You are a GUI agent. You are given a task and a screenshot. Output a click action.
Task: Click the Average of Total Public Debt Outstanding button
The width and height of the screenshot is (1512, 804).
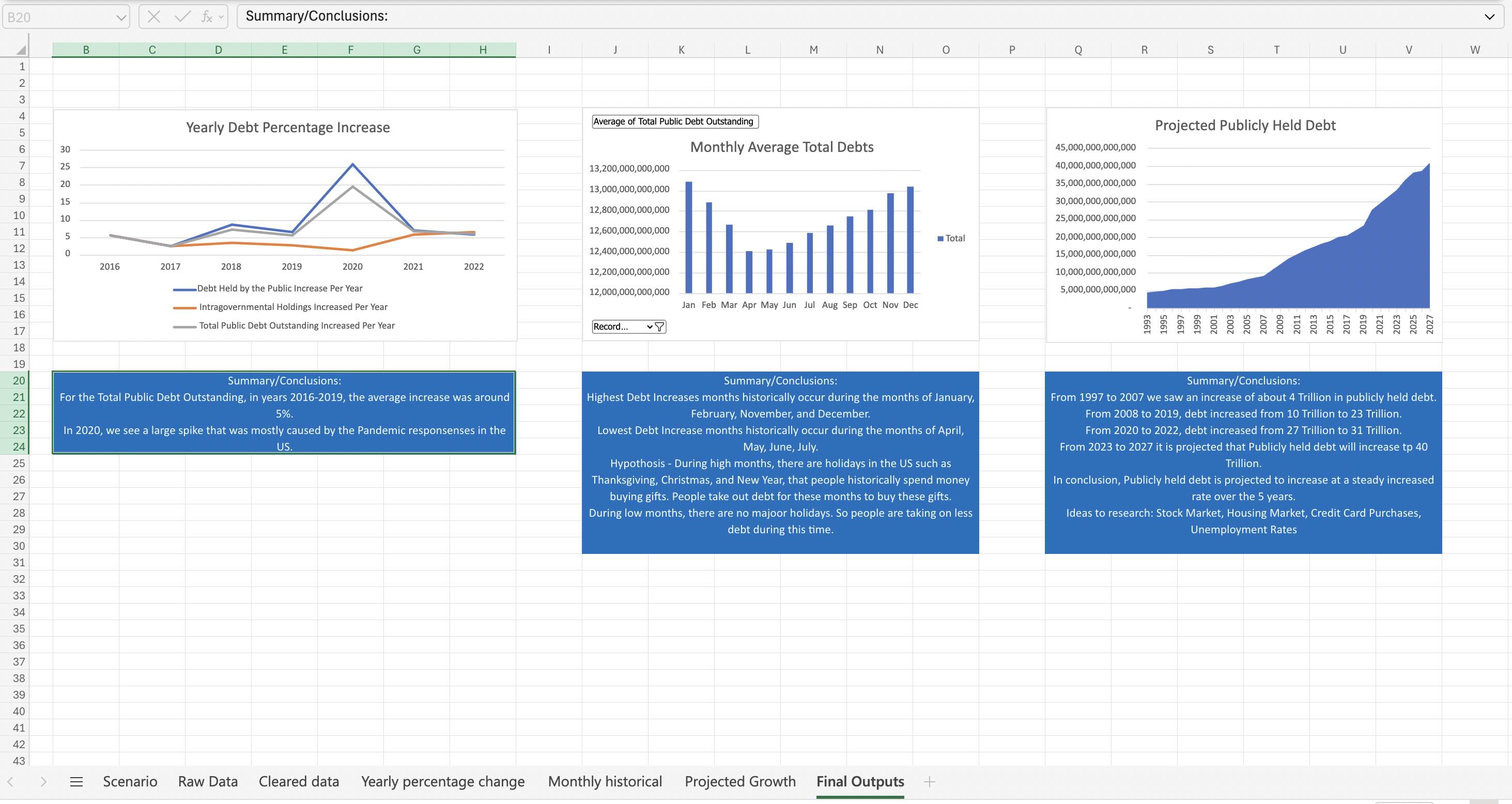click(675, 121)
